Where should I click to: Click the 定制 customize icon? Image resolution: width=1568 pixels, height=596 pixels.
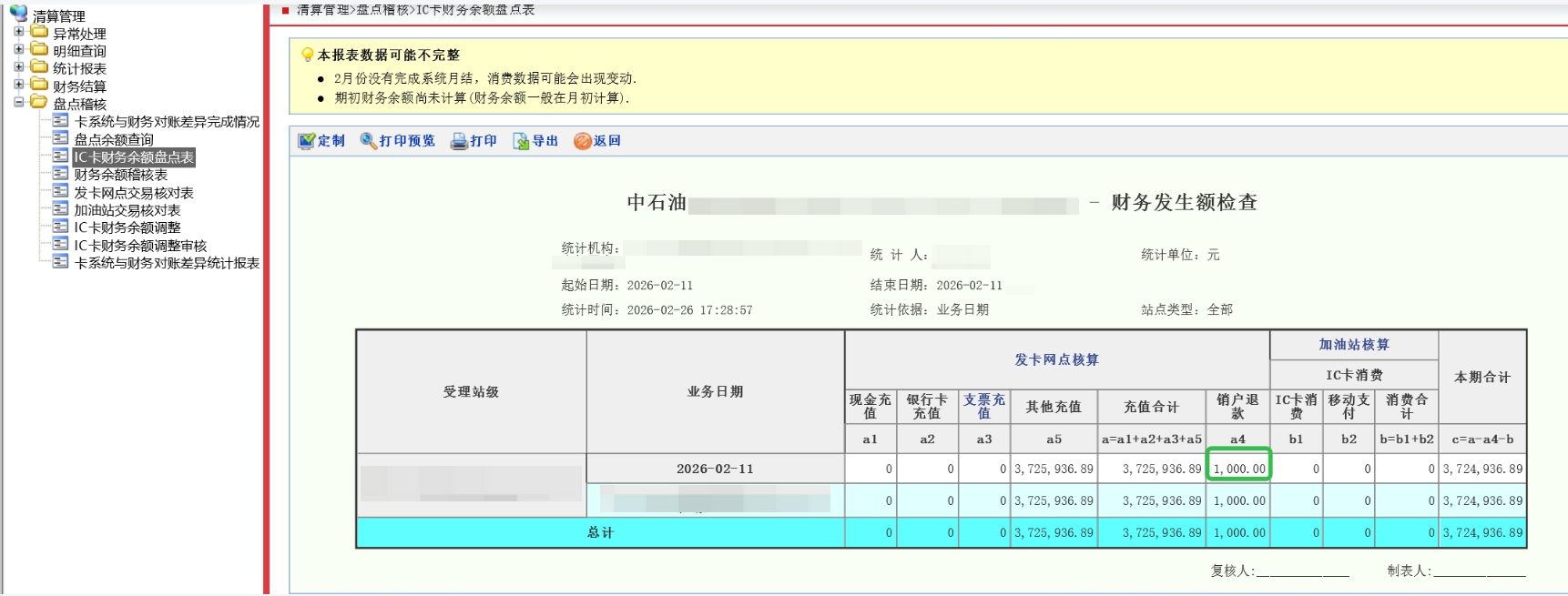point(307,141)
